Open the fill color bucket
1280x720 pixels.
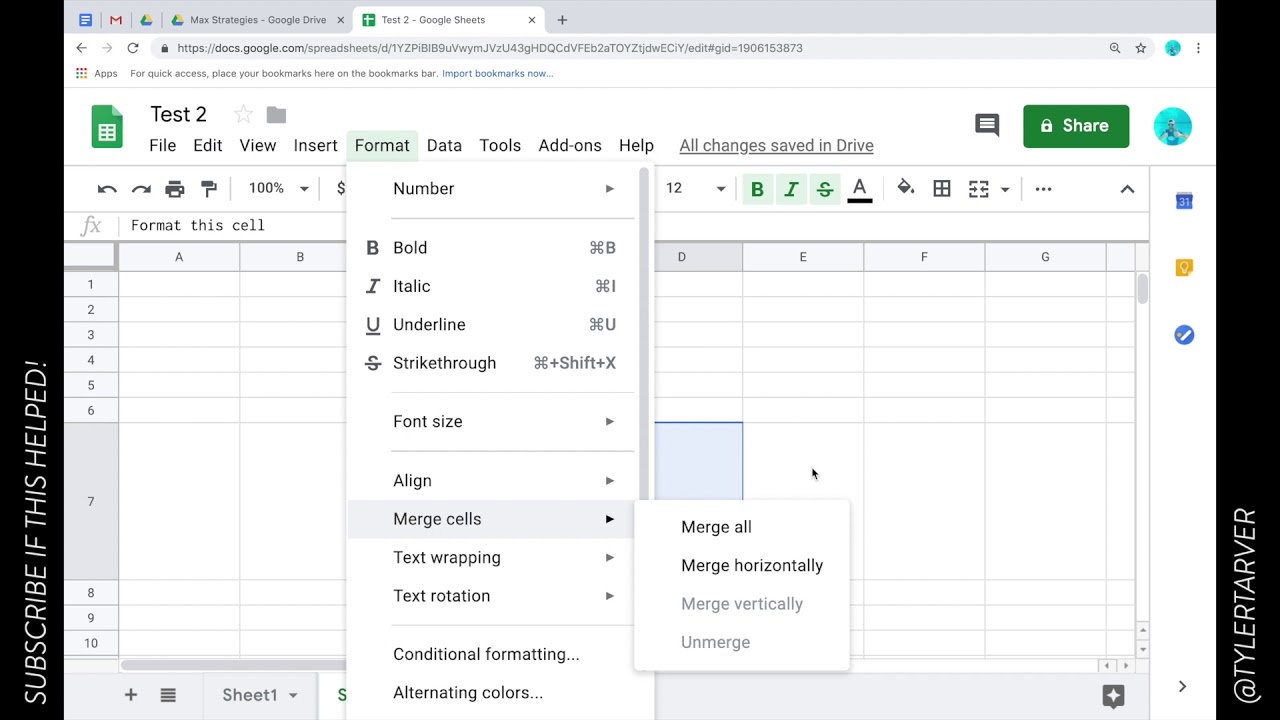(906, 188)
